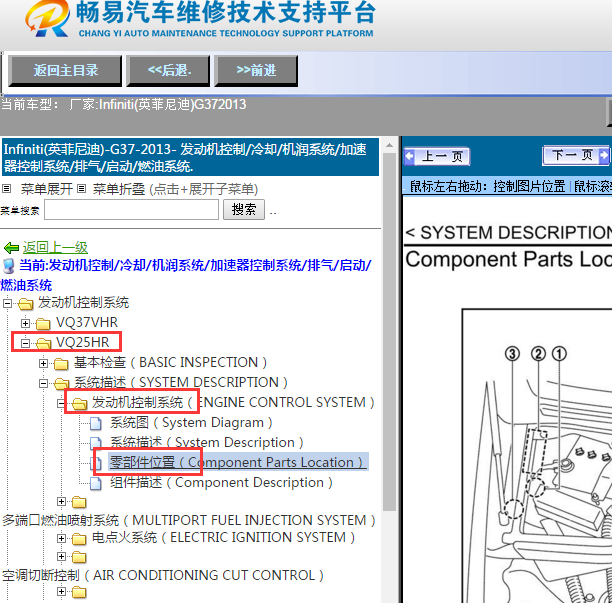Click blue Infiniti G37-2013 header banner
This screenshot has width=612, height=603.
pyautogui.click(x=190, y=157)
